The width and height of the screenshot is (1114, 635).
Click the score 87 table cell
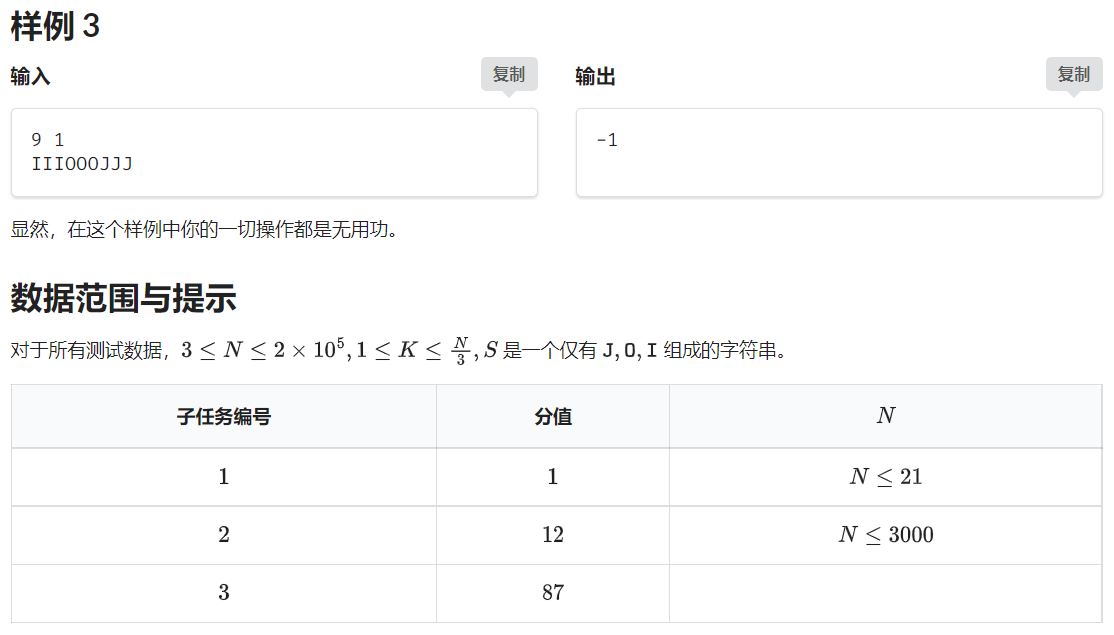pos(552,592)
